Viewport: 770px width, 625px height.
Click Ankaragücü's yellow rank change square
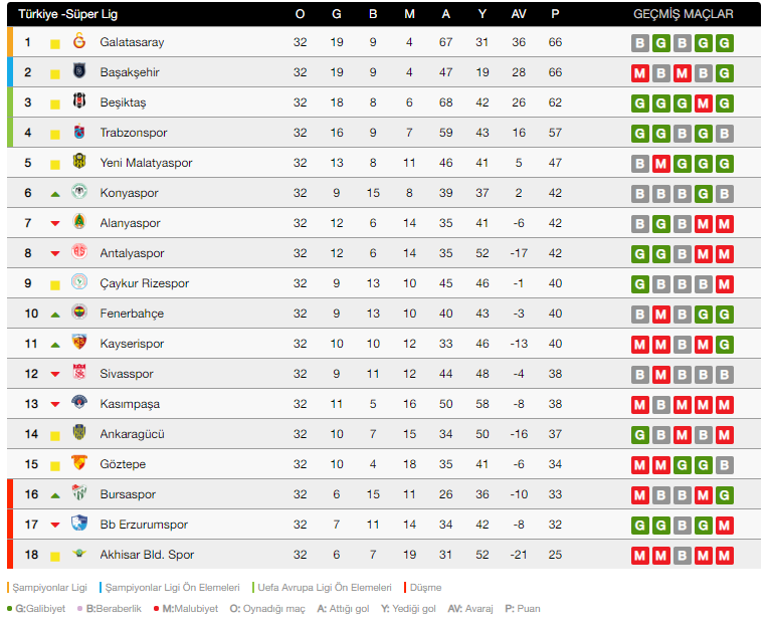click(x=56, y=434)
